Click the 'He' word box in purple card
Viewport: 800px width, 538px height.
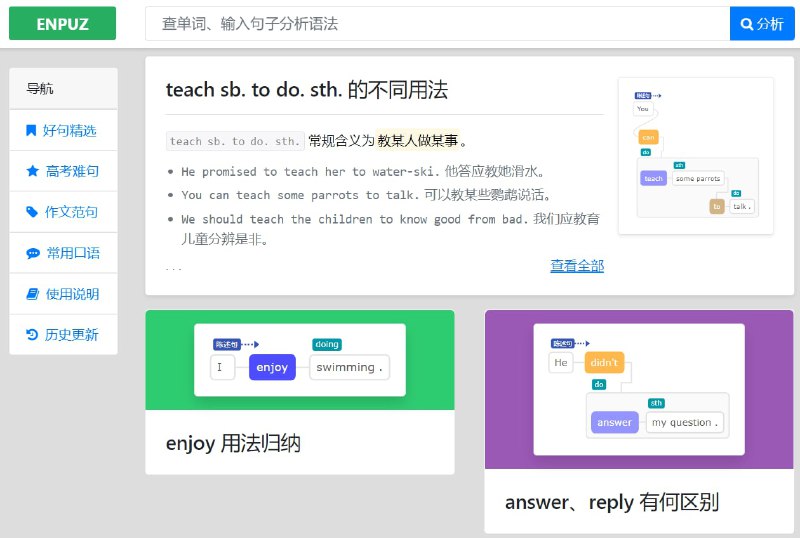(561, 362)
